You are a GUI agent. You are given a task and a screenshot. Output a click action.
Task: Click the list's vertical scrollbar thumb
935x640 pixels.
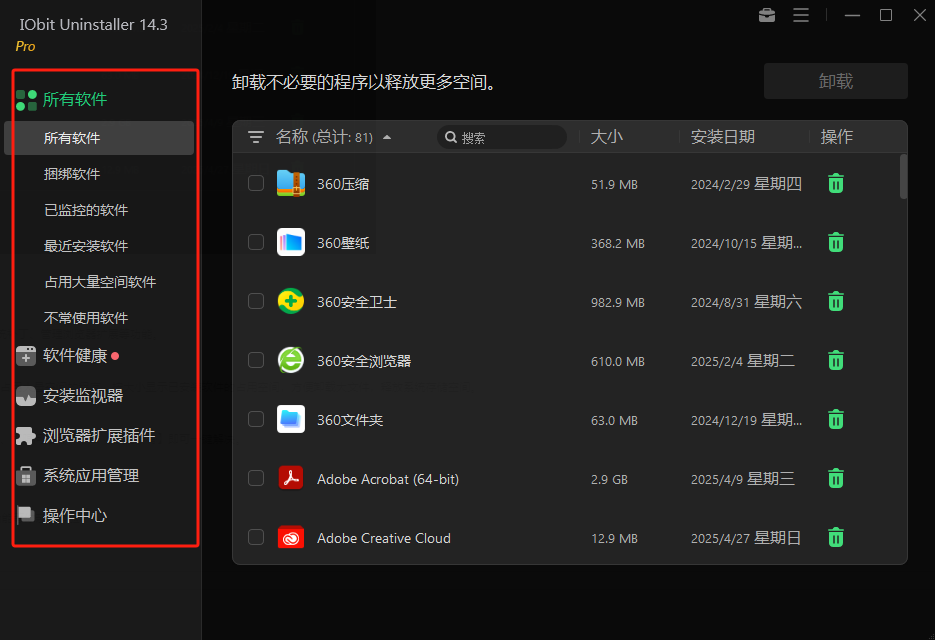point(903,177)
